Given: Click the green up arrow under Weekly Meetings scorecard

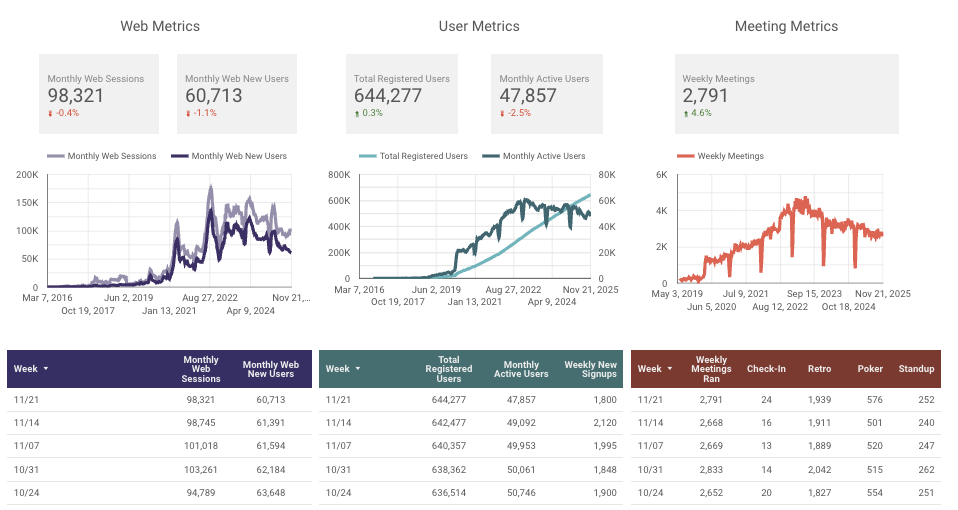Looking at the screenshot, I should [x=686, y=113].
